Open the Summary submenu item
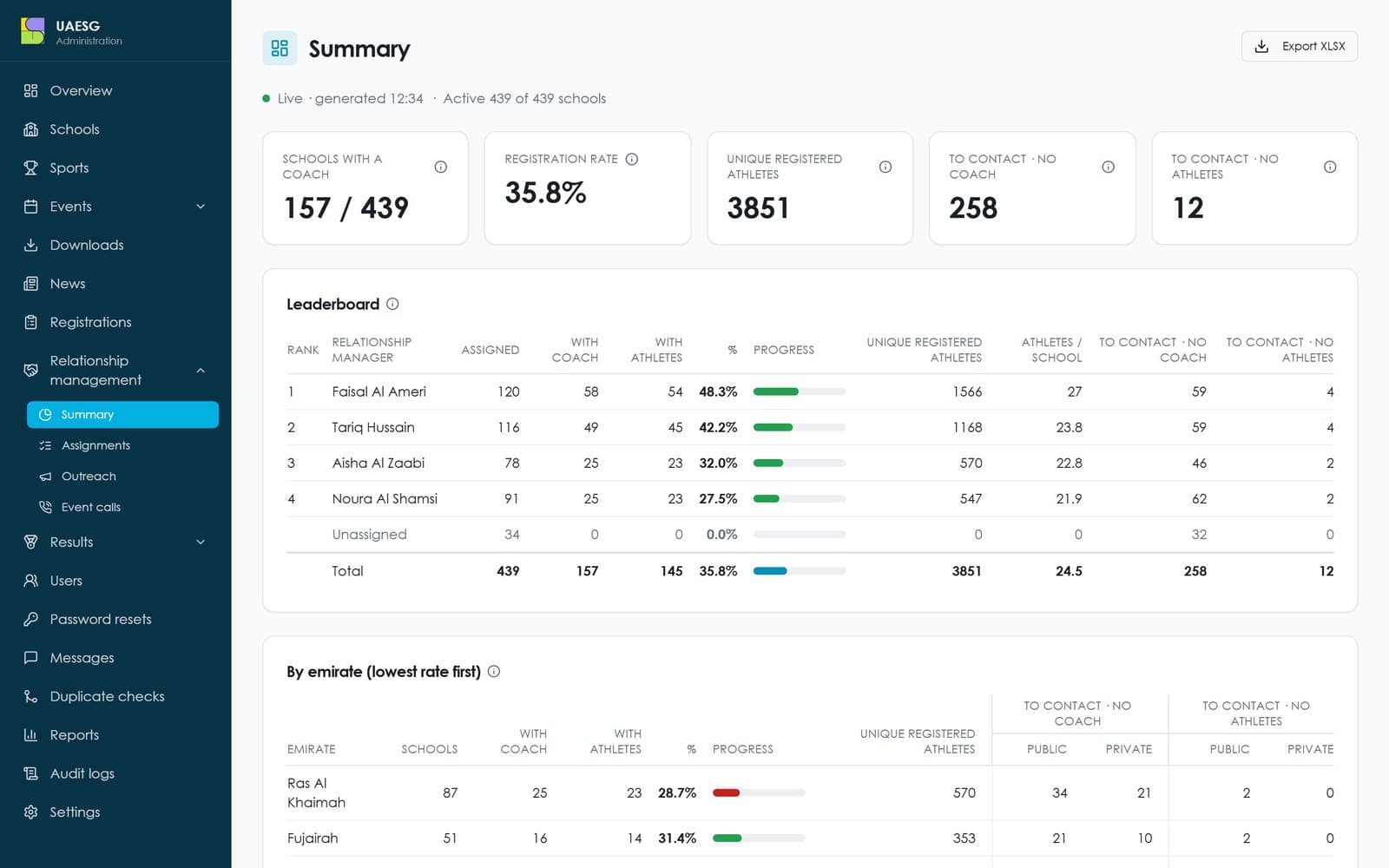Viewport: 1389px width, 868px height. tap(122, 415)
